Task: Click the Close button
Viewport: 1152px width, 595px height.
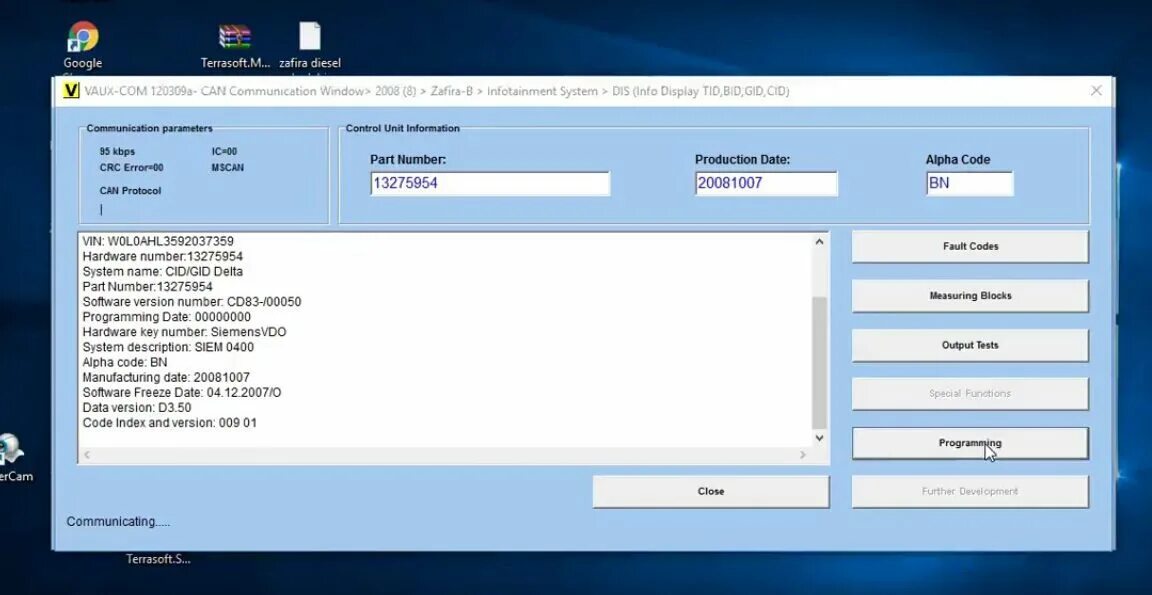Action: click(710, 491)
